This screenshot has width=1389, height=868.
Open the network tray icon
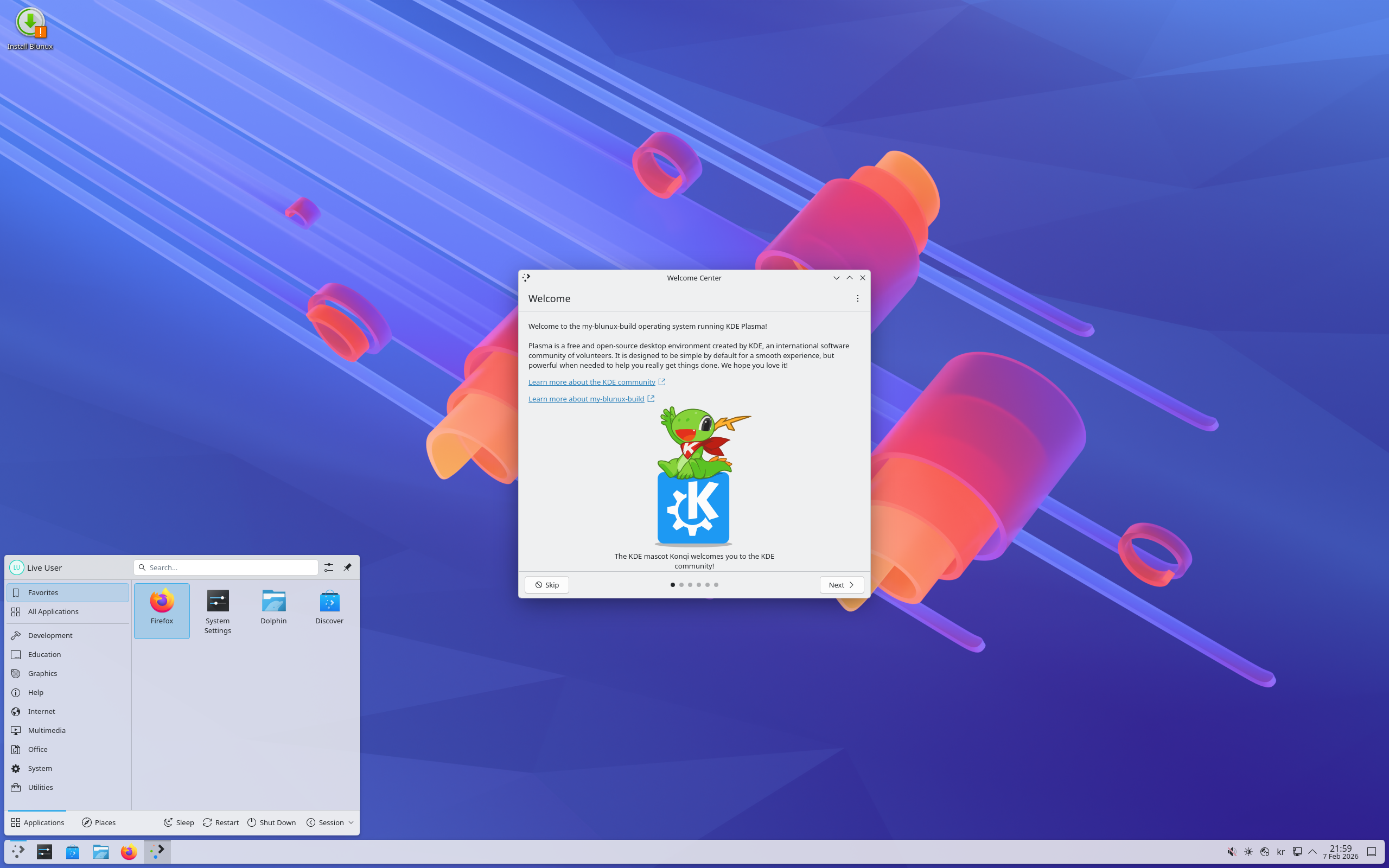tap(1264, 852)
